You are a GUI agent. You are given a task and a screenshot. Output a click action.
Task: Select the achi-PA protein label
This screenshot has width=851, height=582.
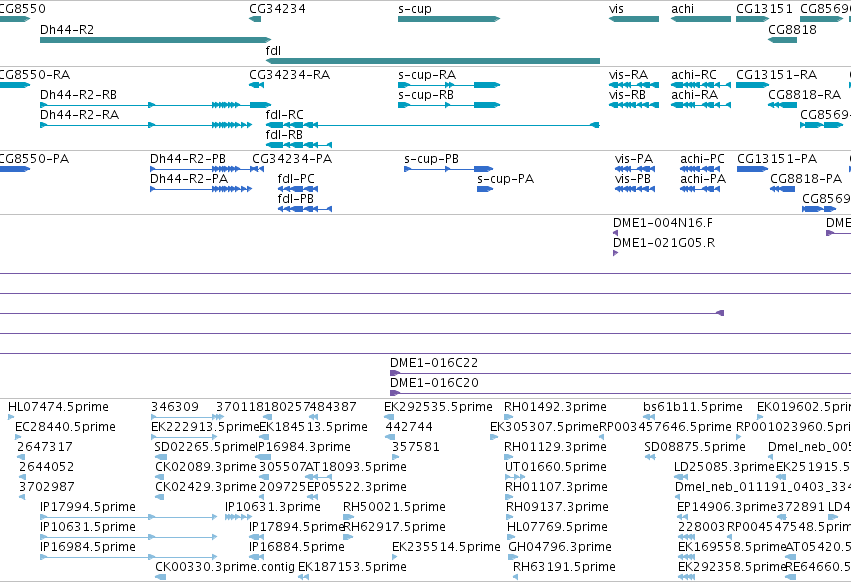[703, 179]
